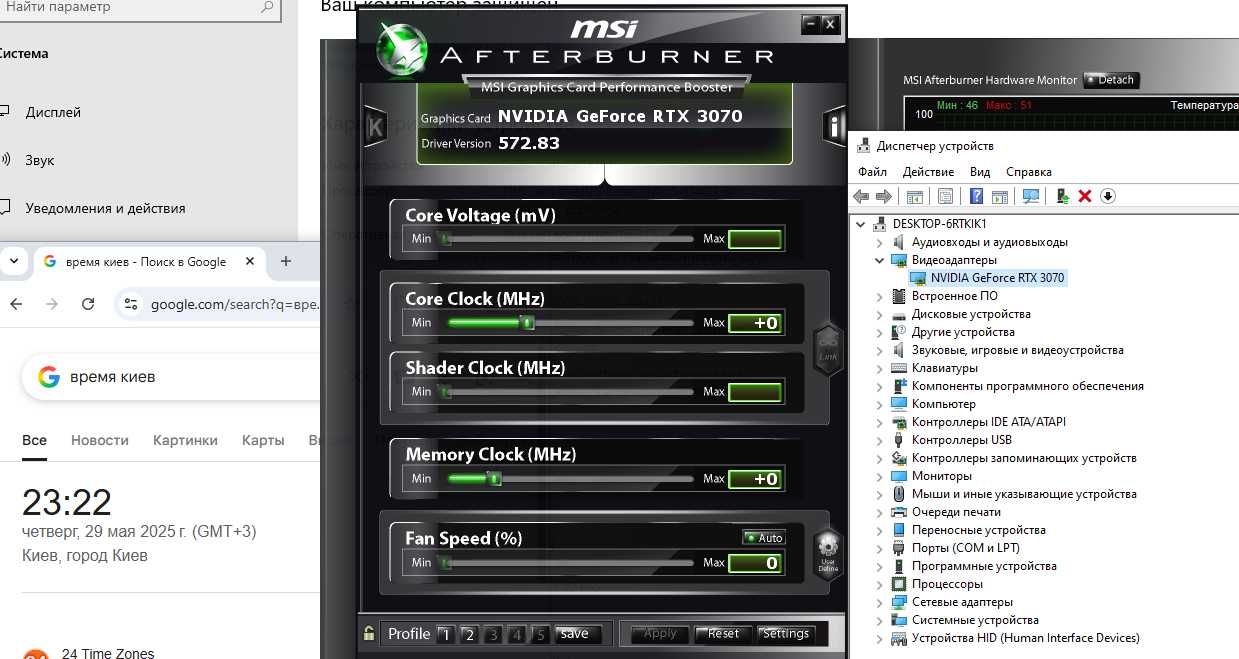Collapse the DESKTOP-6RTKIK1 root node
This screenshot has width=1239, height=659.
pos(861,224)
